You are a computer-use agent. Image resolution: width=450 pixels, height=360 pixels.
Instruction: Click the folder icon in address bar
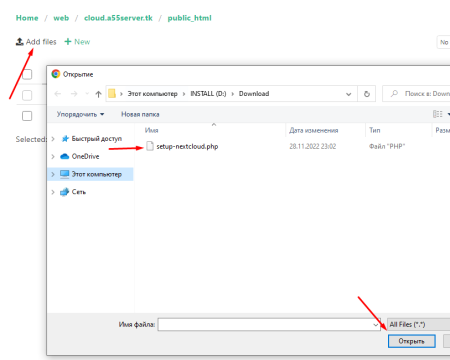coord(112,94)
